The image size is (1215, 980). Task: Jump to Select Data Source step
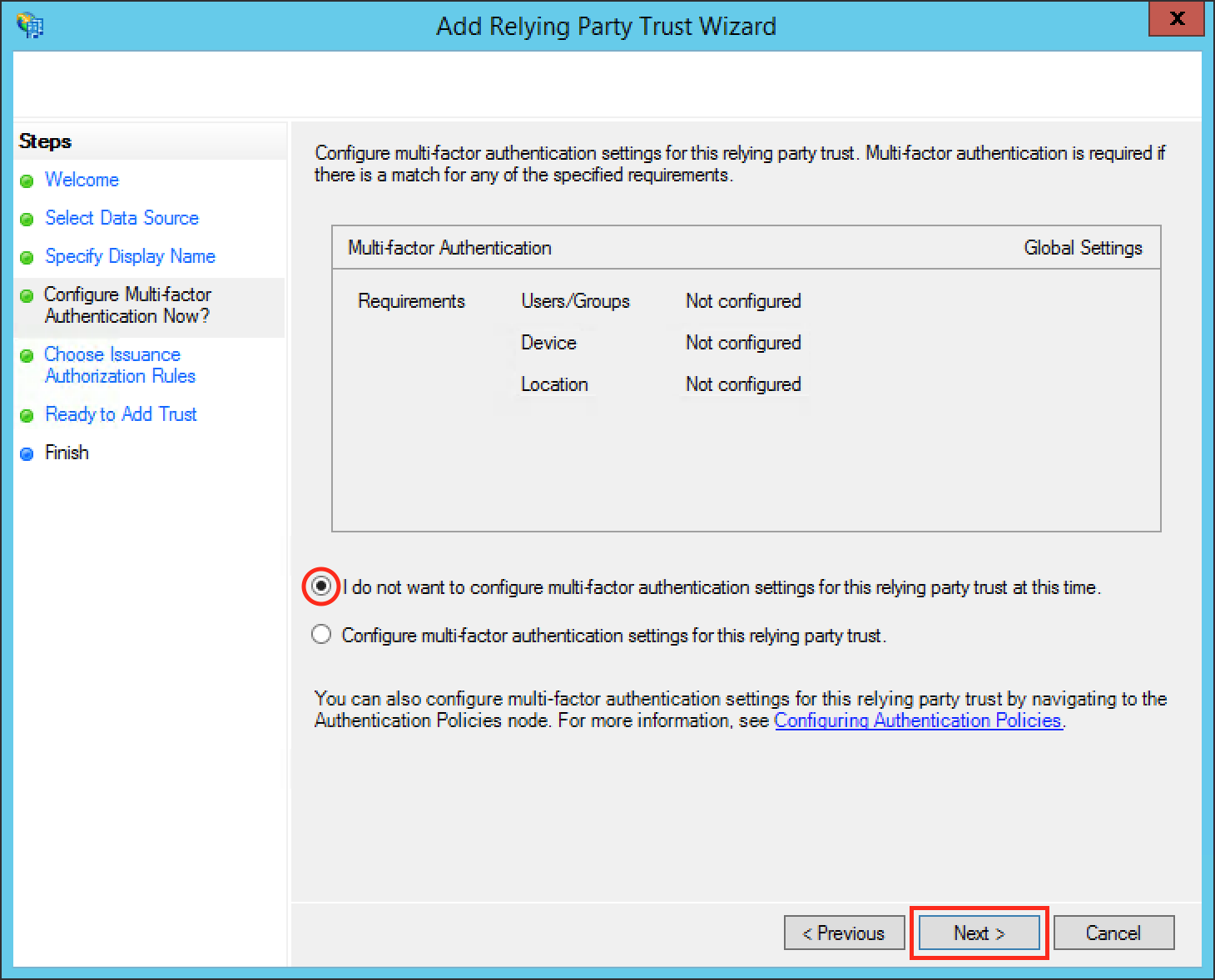121,218
